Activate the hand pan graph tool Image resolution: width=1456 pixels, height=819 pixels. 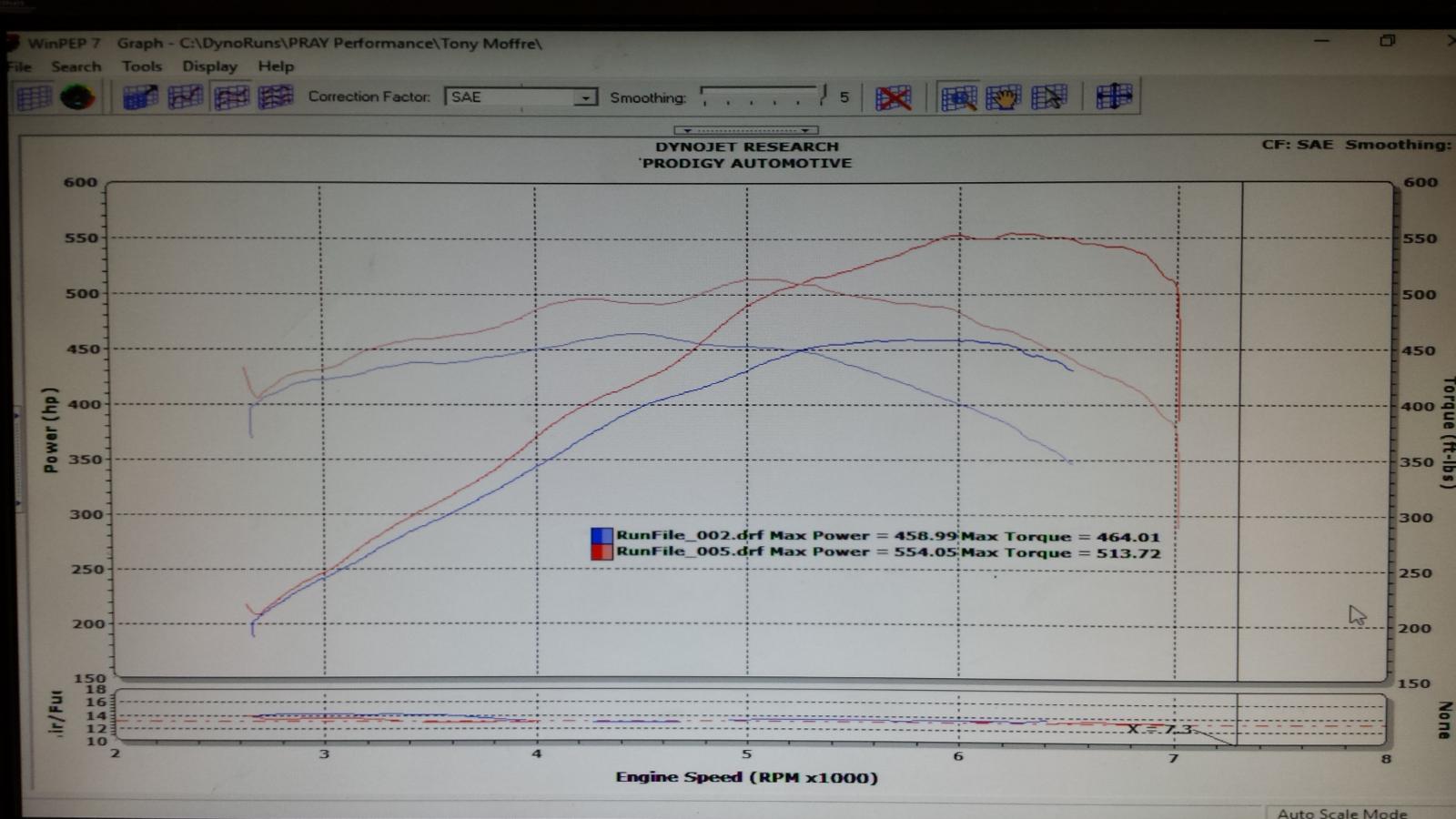click(1004, 97)
